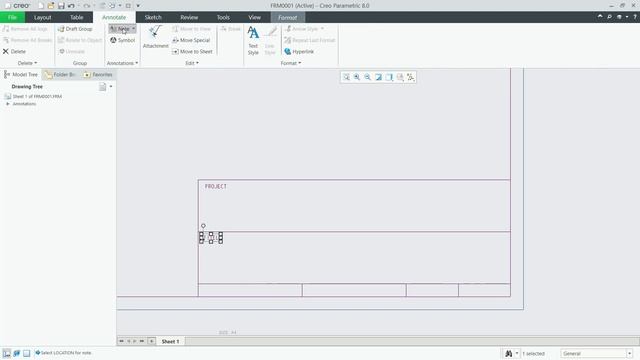This screenshot has width=640, height=360.
Task: Open the Format ribbon tab
Action: click(x=287, y=17)
